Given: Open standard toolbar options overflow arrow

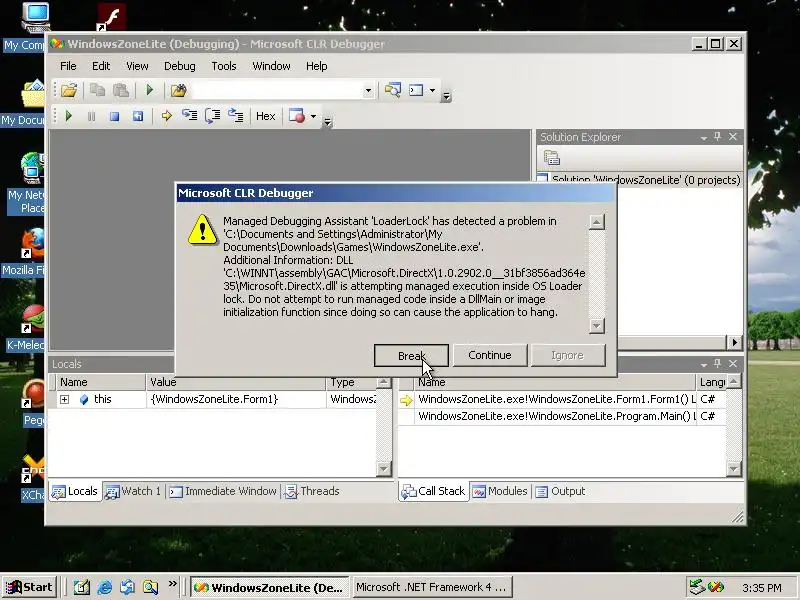Looking at the screenshot, I should tap(446, 96).
